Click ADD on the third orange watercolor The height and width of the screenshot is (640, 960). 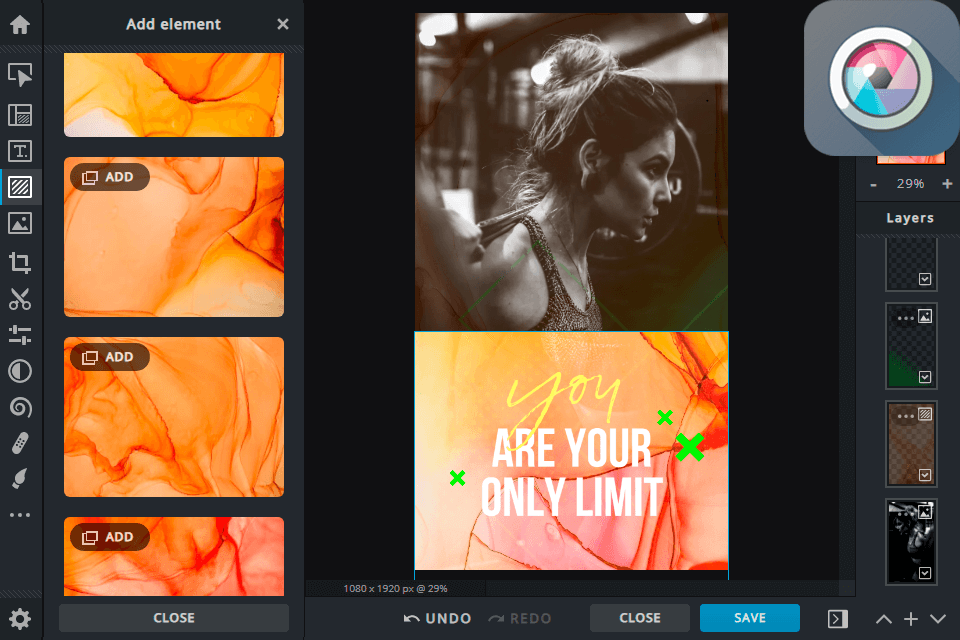click(x=110, y=357)
